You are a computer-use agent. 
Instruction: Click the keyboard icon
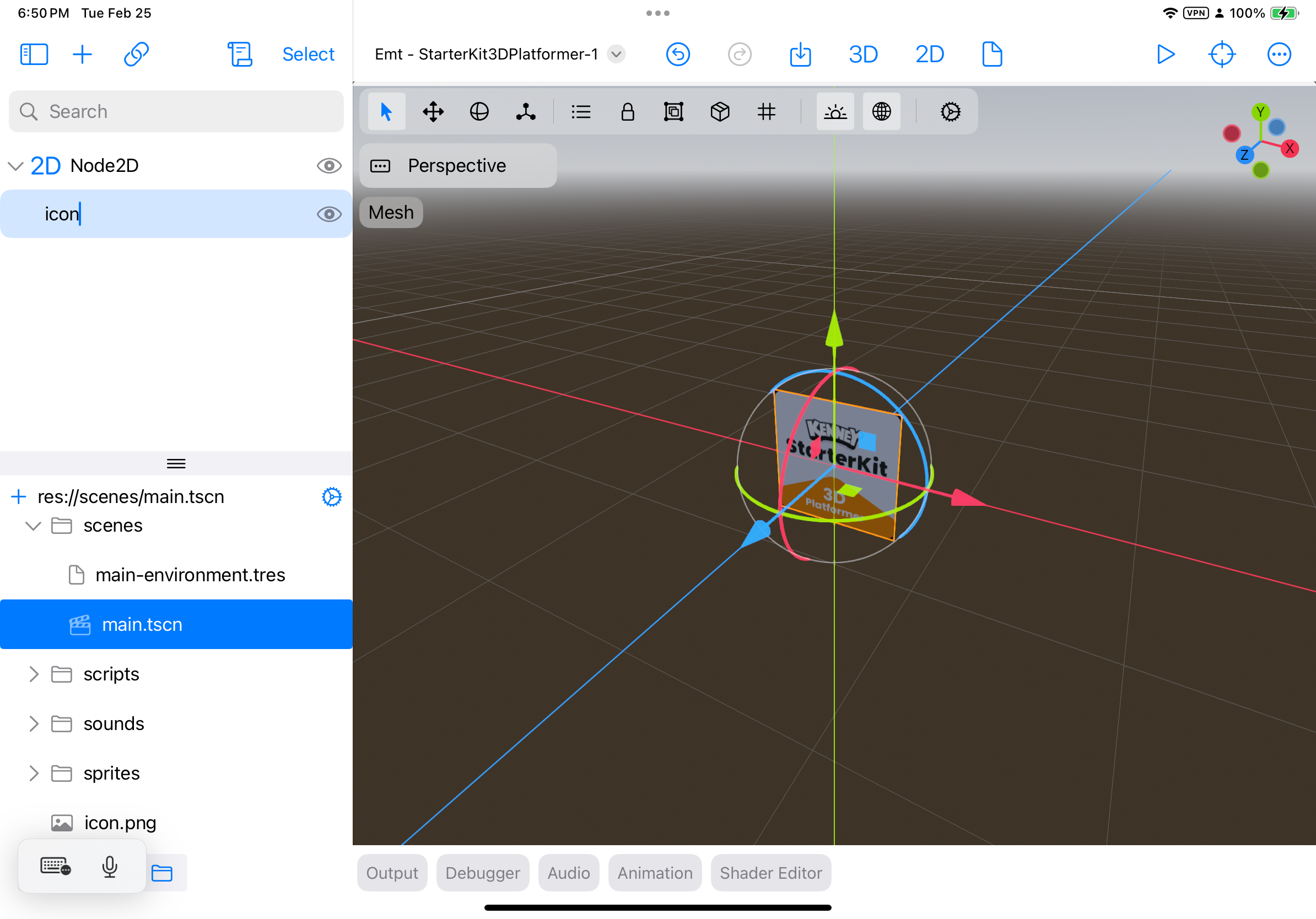point(55,865)
